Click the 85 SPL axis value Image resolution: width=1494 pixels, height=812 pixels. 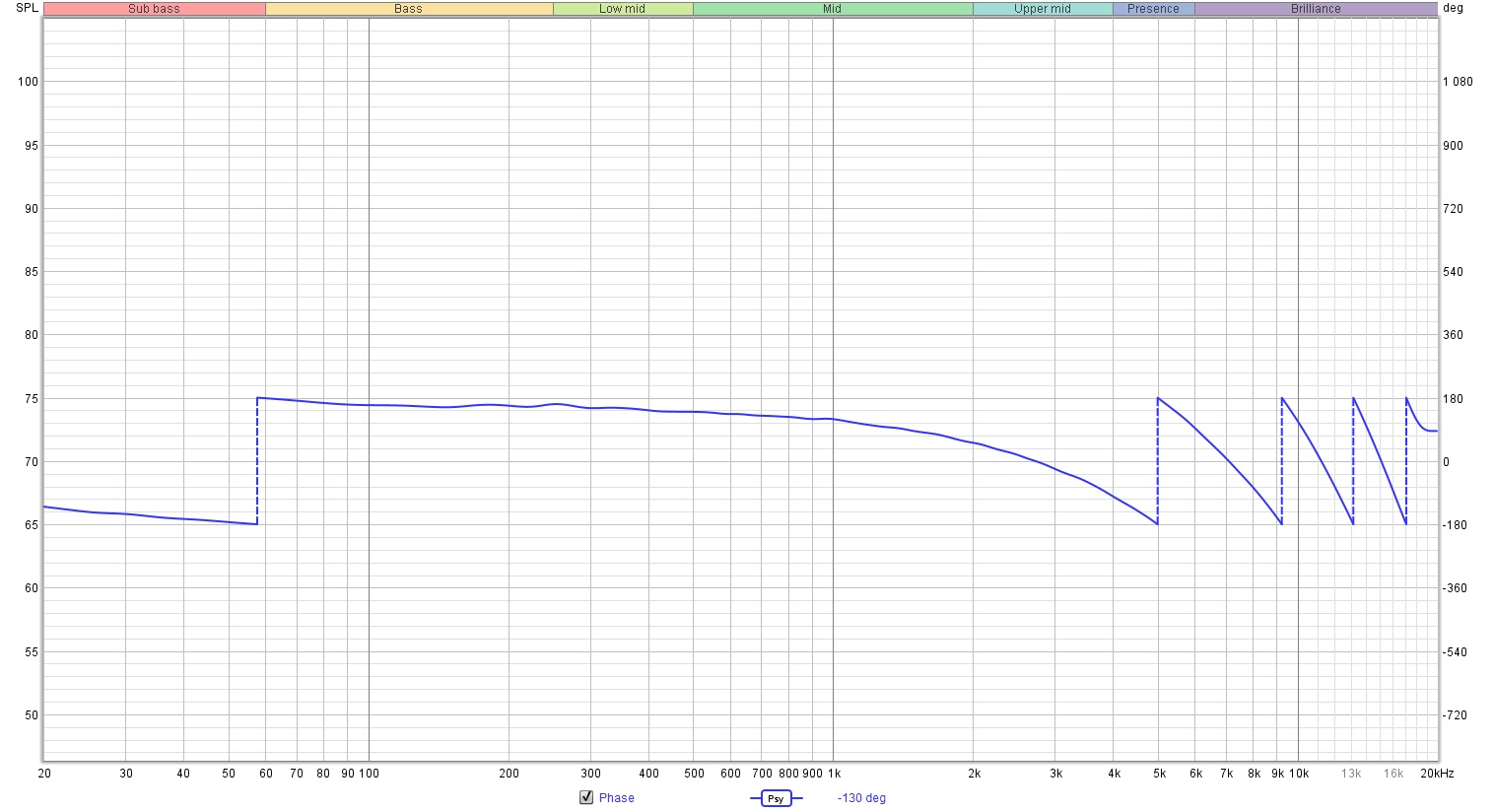pos(32,272)
